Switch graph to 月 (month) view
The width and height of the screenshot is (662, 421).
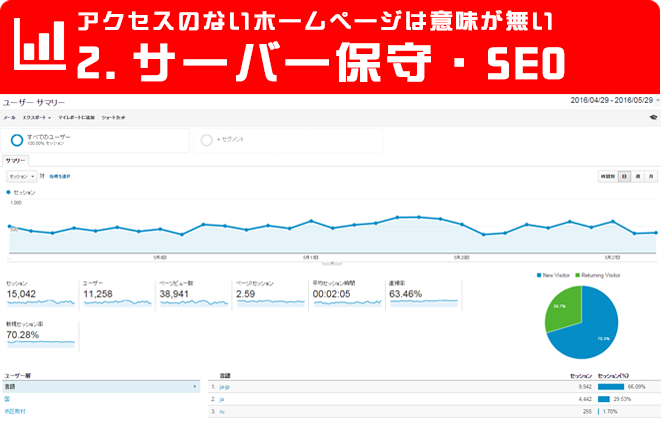[x=651, y=176]
